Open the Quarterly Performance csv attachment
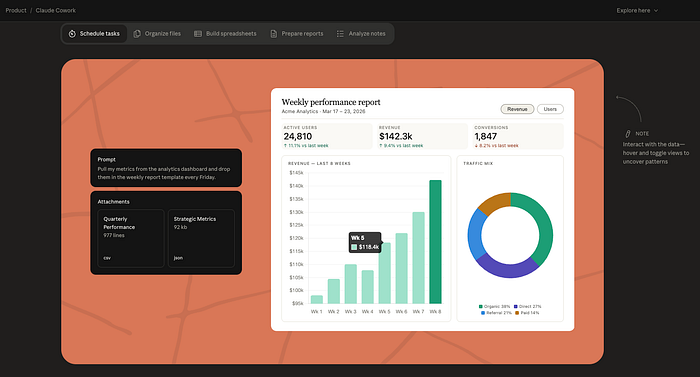 [x=131, y=239]
